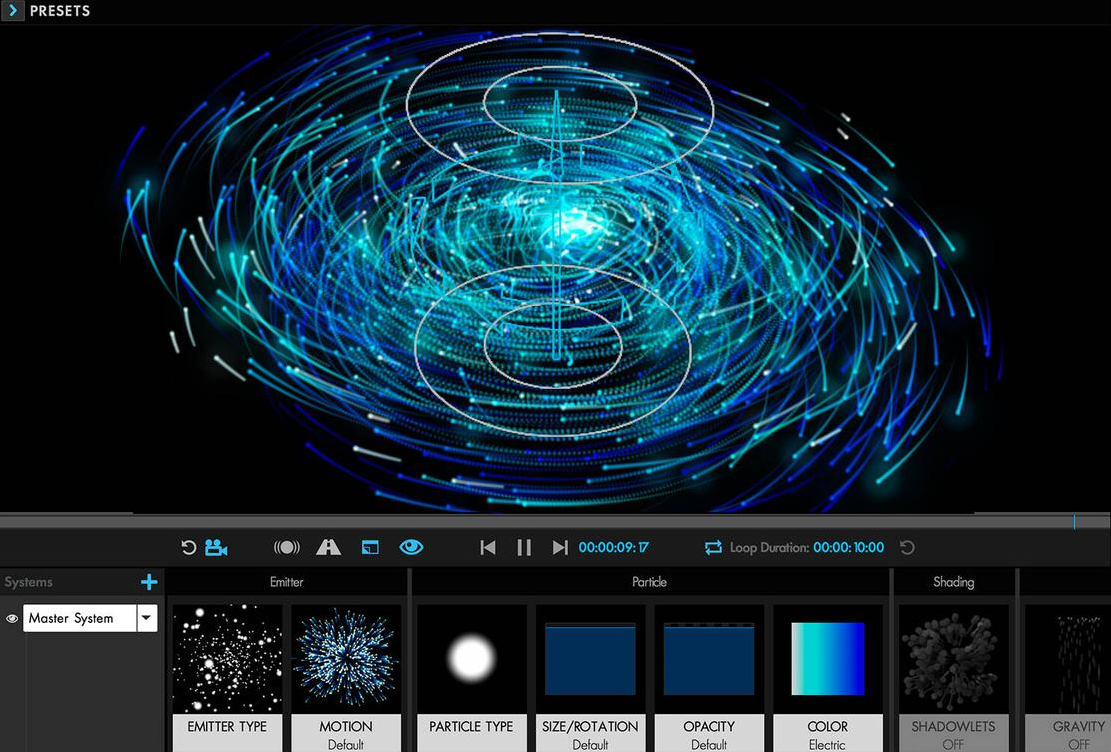Viewport: 1111px width, 752px height.
Task: Hide the Master System with its eye
Action: coord(12,618)
